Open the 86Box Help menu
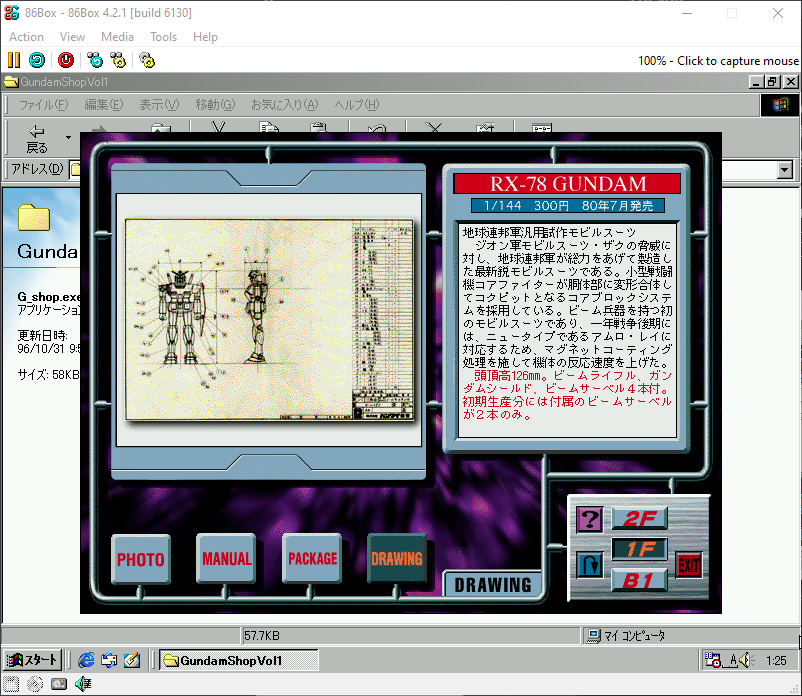 205,37
